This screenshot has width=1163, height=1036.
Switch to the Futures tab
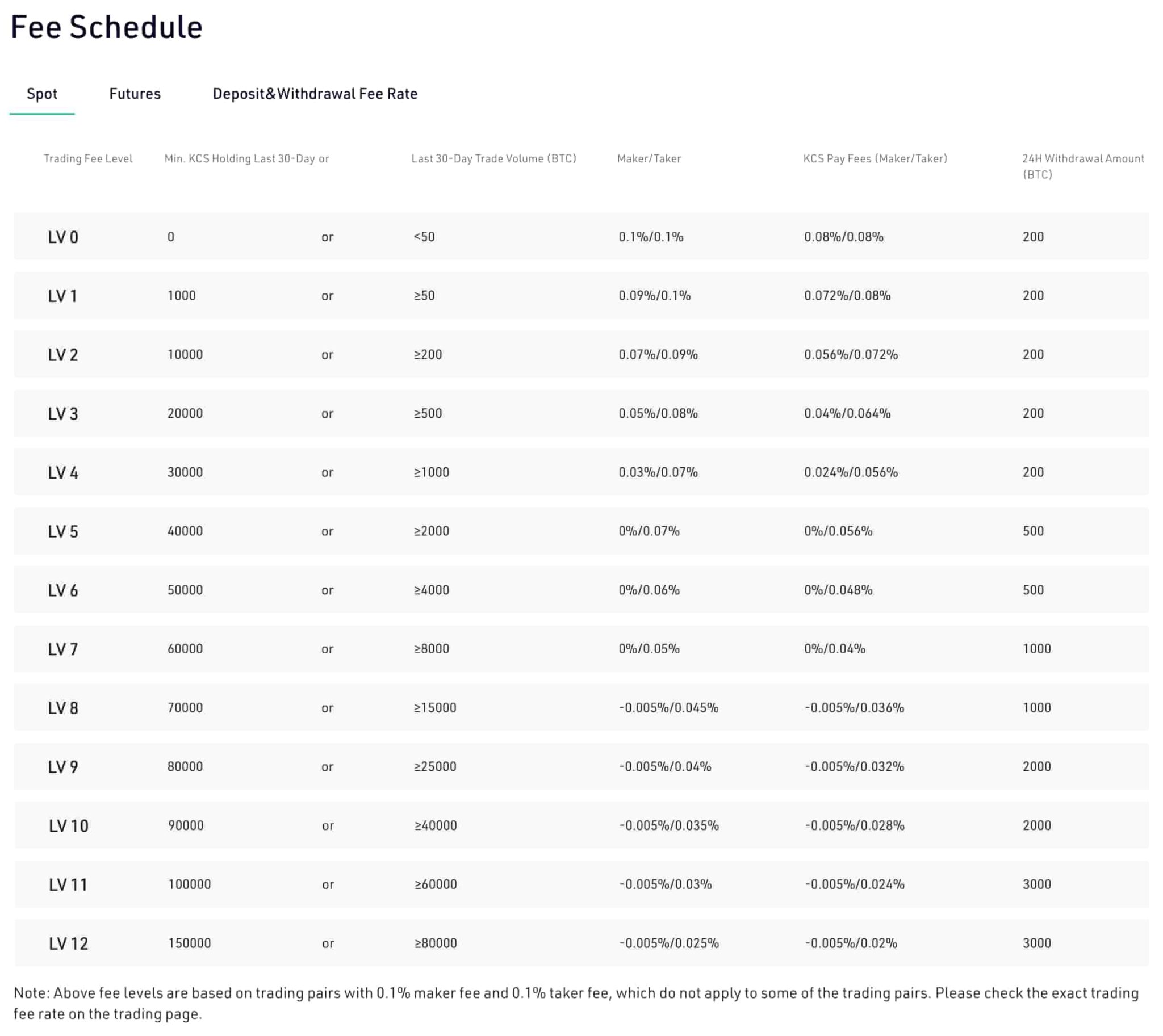[135, 93]
